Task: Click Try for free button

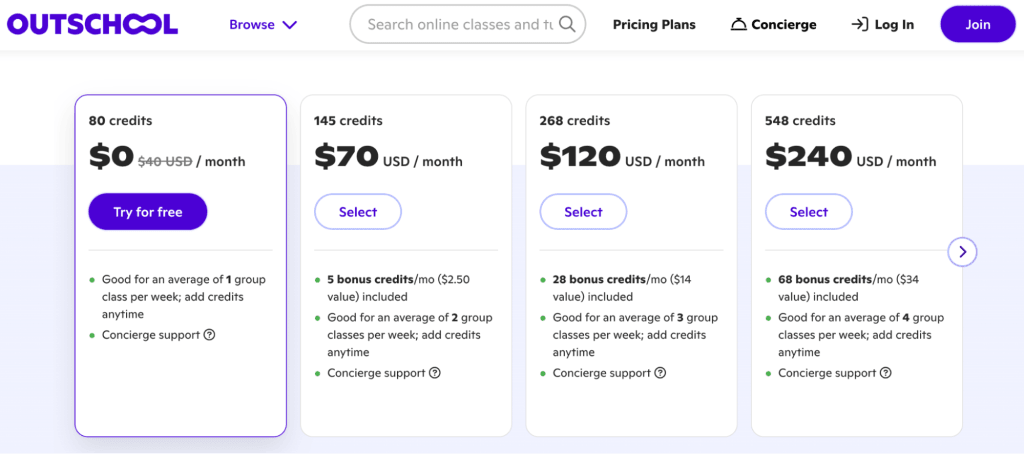Action: click(x=148, y=212)
